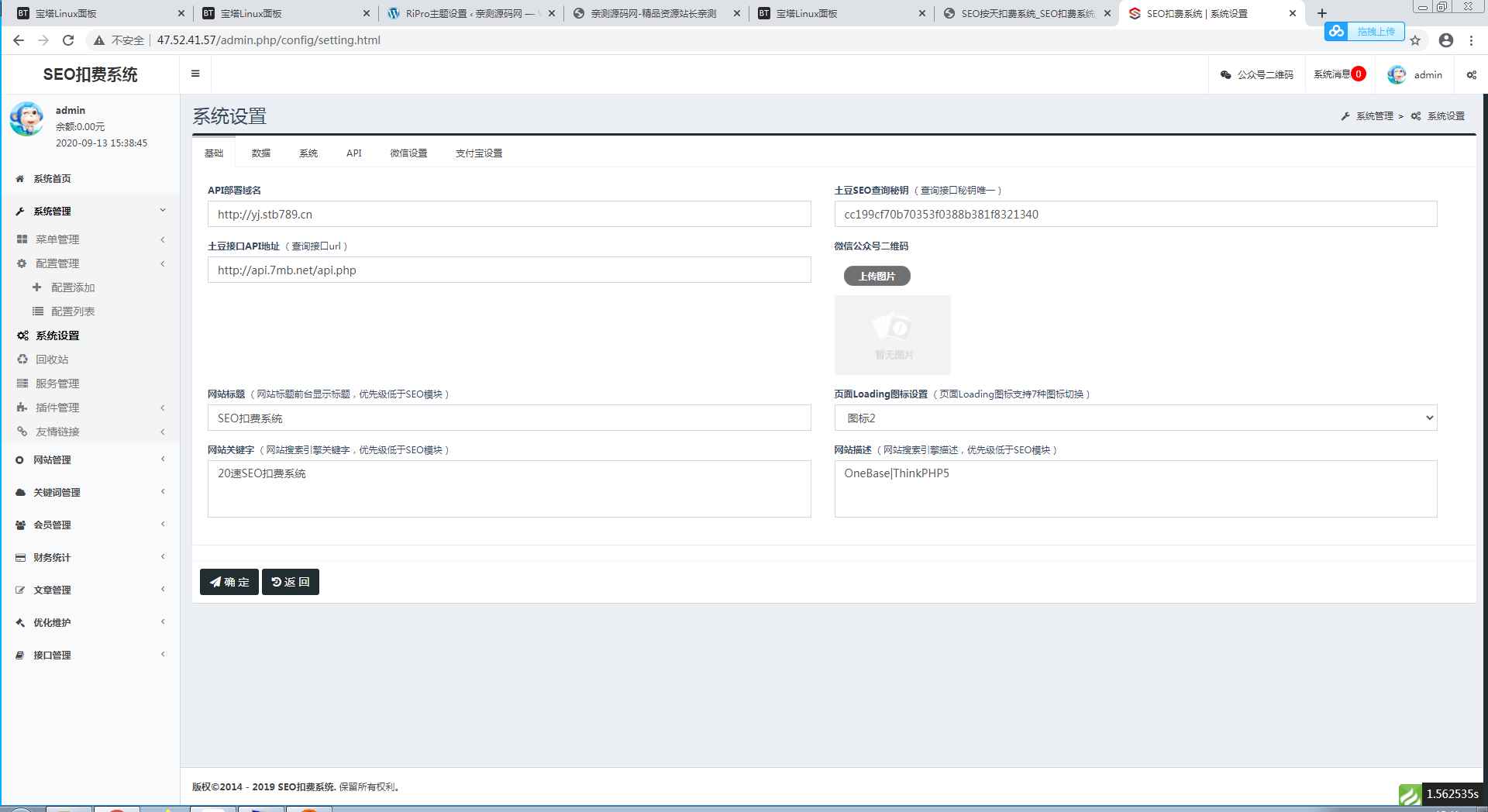Open the 页面Loading图标设置 dropdown
This screenshot has height=812, width=1488.
coord(1135,418)
